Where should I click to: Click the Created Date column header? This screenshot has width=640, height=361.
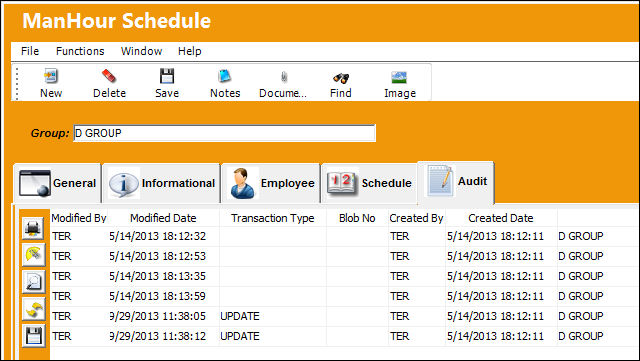point(501,218)
